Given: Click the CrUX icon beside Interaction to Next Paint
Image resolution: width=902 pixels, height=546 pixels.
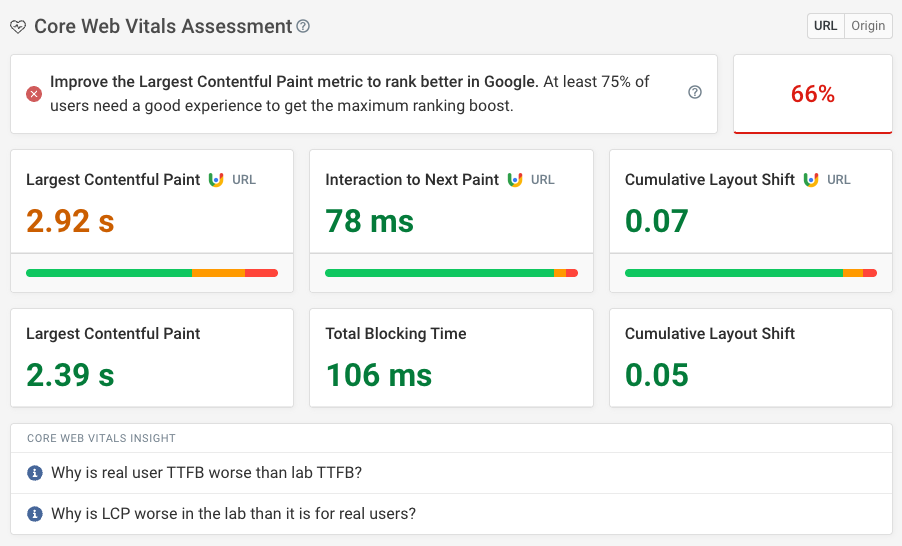Looking at the screenshot, I should click(x=514, y=180).
